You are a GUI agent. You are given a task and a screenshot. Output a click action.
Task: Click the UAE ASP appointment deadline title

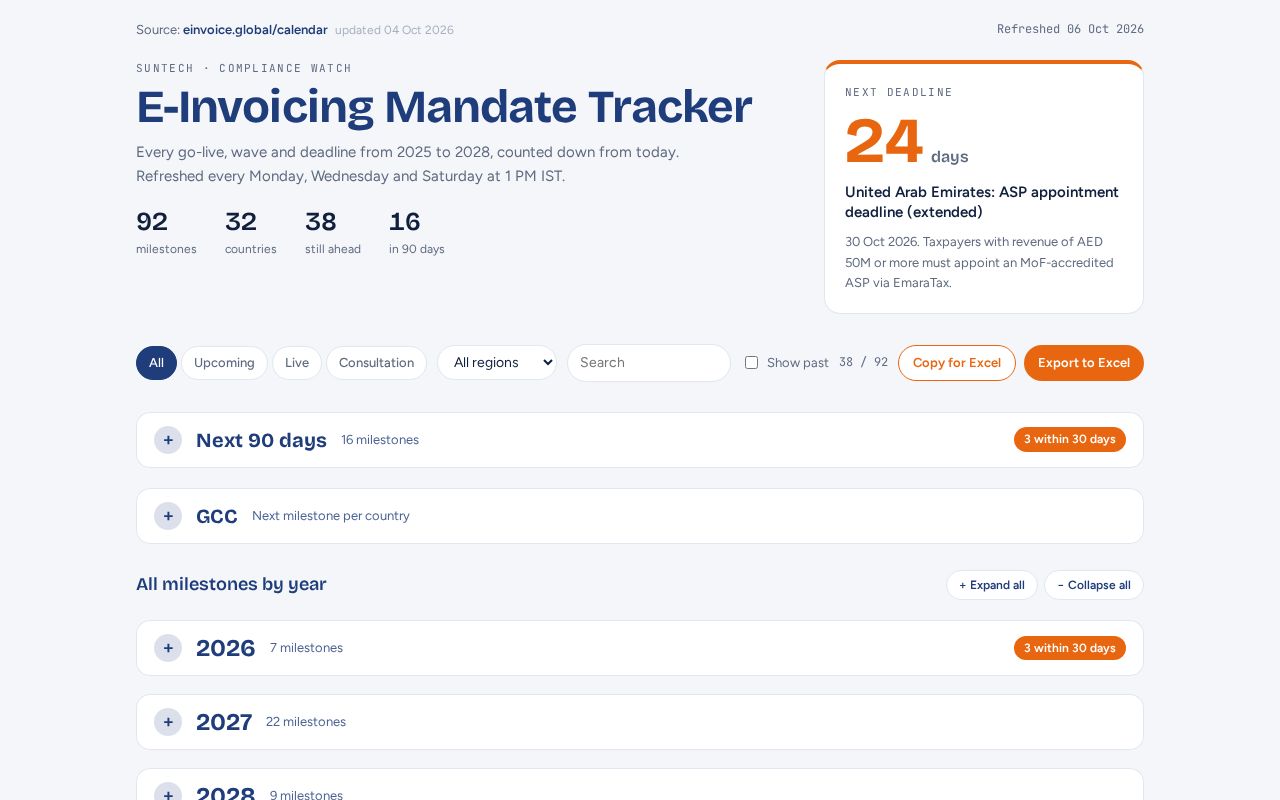(982, 202)
